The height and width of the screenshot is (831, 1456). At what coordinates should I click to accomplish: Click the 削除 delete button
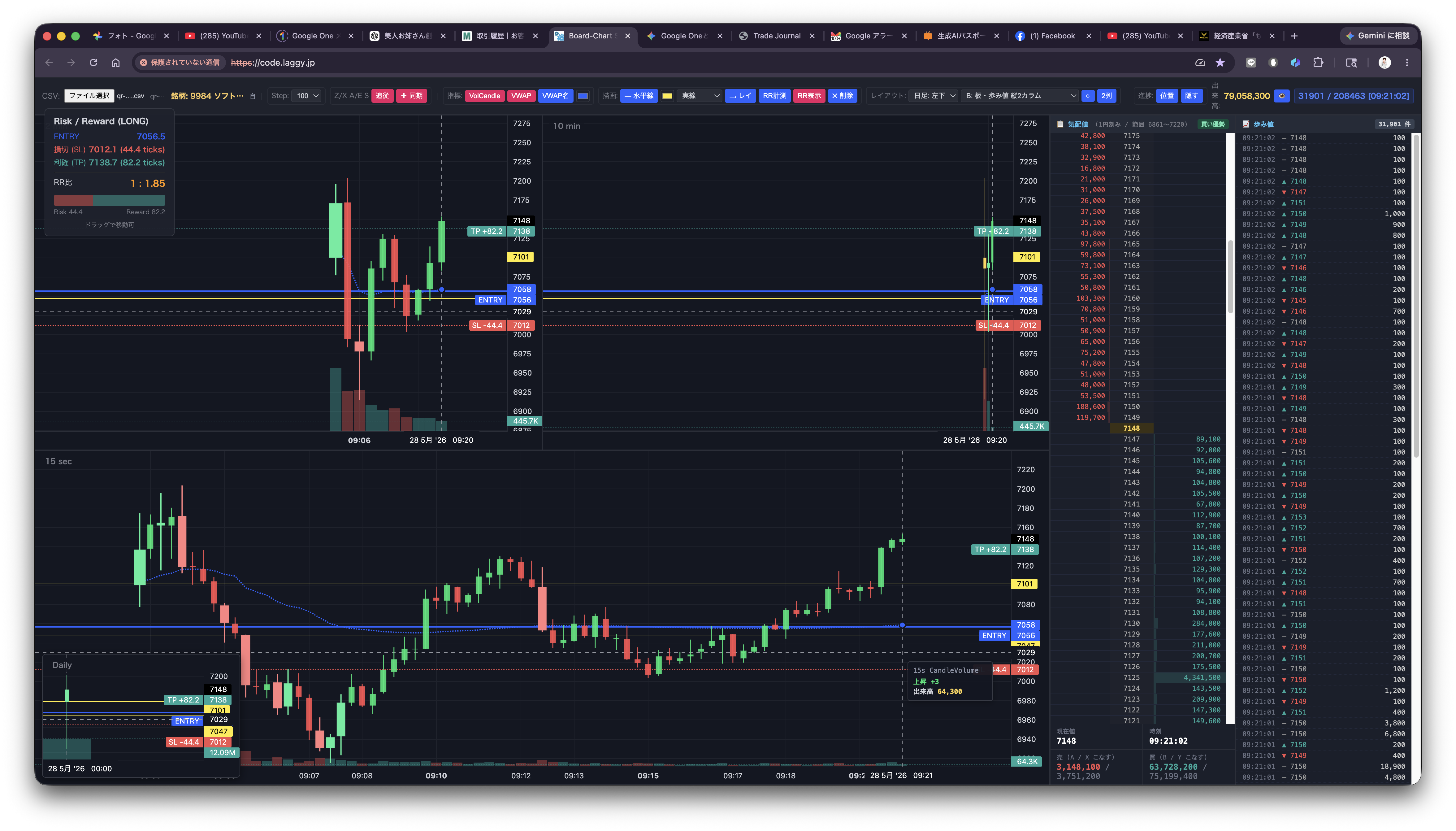click(842, 96)
